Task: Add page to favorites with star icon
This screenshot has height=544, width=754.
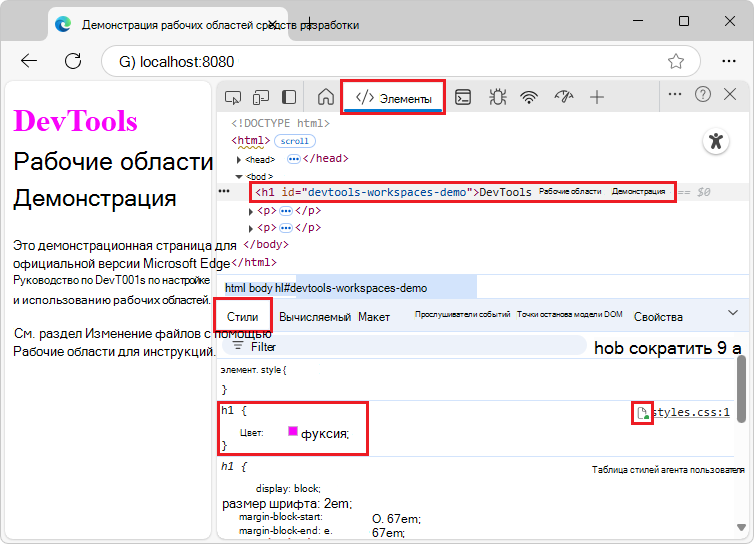Action: [x=676, y=61]
